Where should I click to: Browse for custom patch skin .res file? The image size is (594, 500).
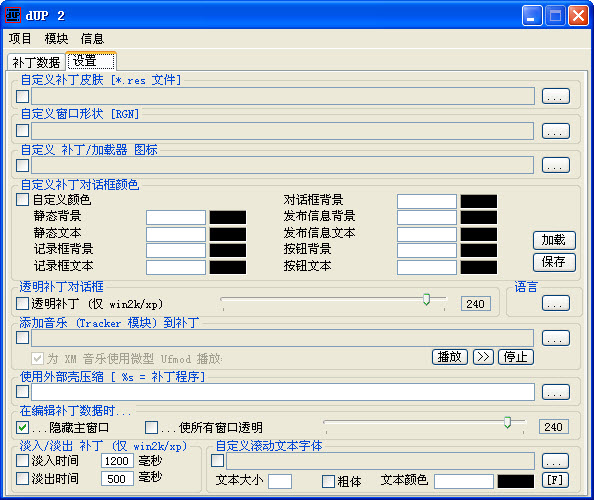556,96
